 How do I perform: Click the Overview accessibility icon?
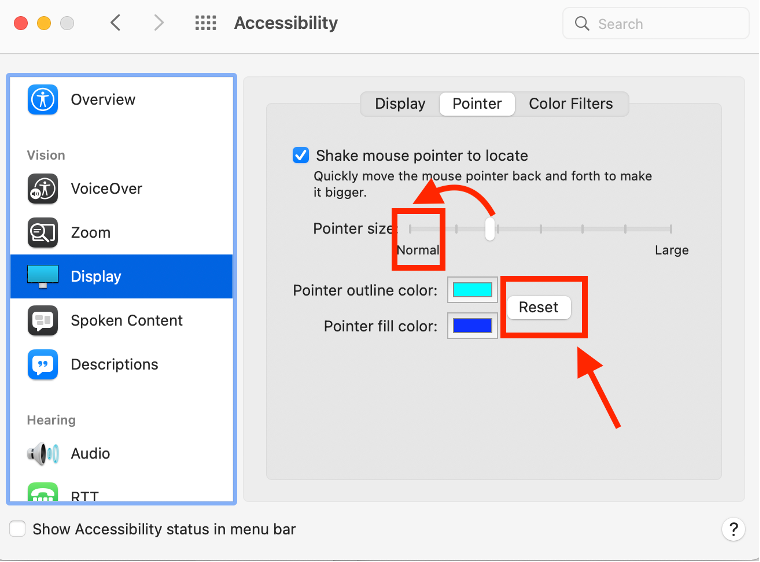point(42,99)
